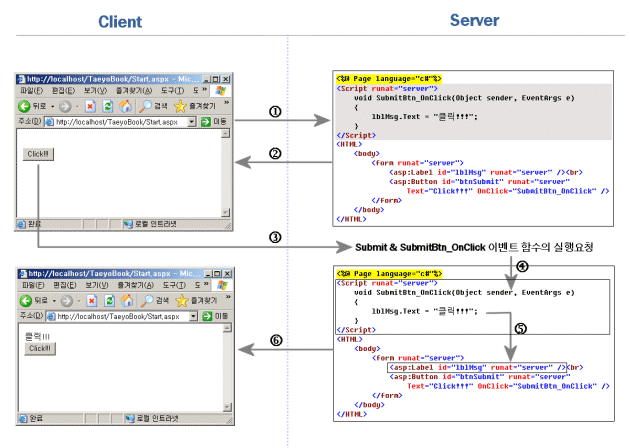The width and height of the screenshot is (630, 448).
Task: Expand toolbar overflow chevron in lower window
Action: coord(228,297)
